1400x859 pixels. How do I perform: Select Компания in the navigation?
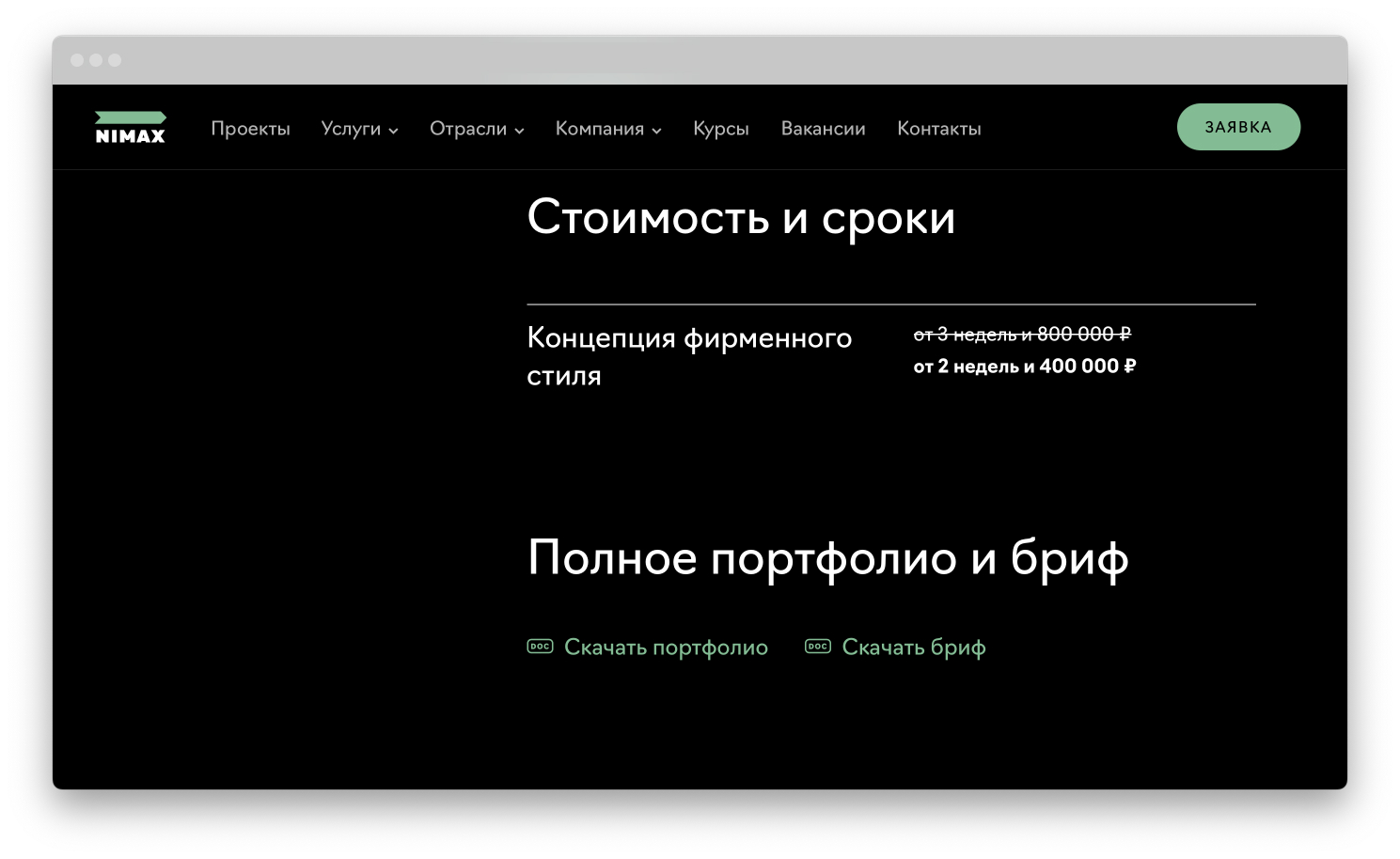coord(599,129)
